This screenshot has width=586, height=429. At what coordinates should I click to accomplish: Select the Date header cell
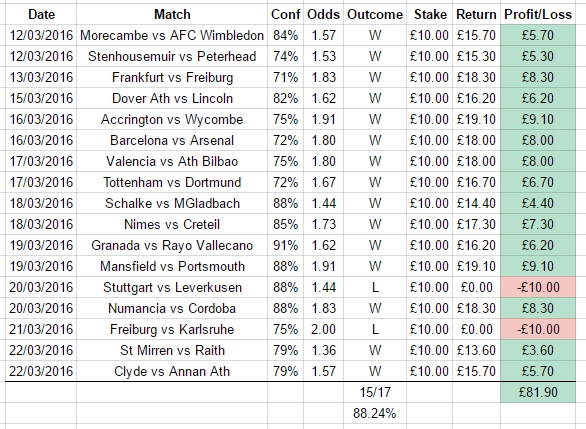click(x=41, y=15)
